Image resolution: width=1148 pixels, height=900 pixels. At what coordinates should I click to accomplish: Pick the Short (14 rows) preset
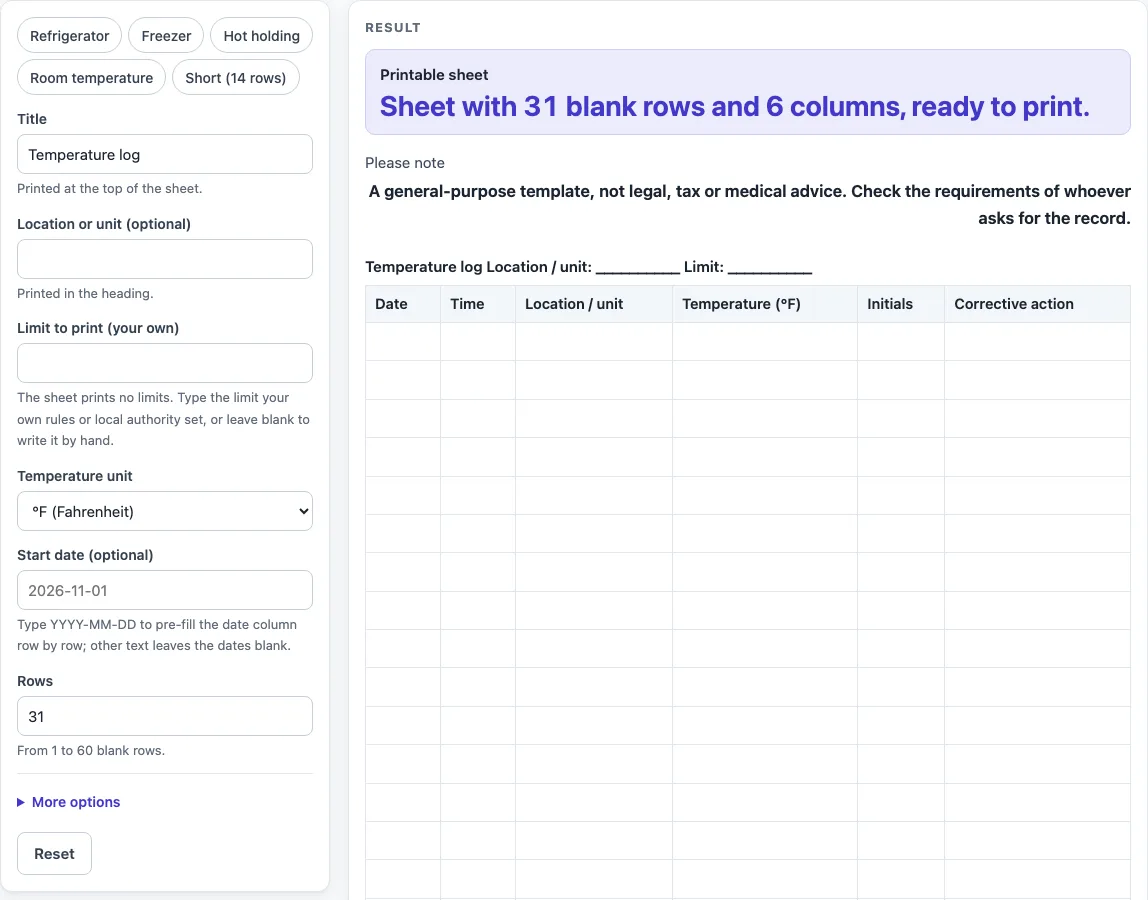point(236,78)
